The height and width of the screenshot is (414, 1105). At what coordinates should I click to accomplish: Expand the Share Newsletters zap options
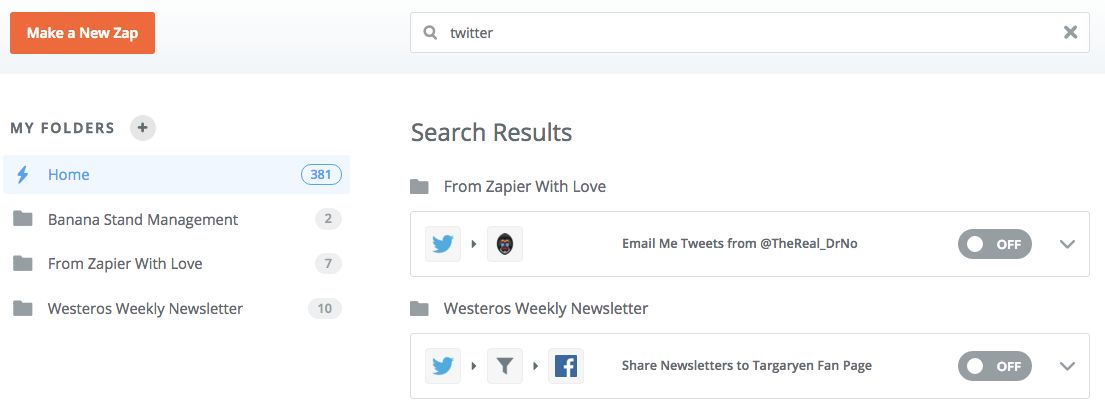(1067, 366)
